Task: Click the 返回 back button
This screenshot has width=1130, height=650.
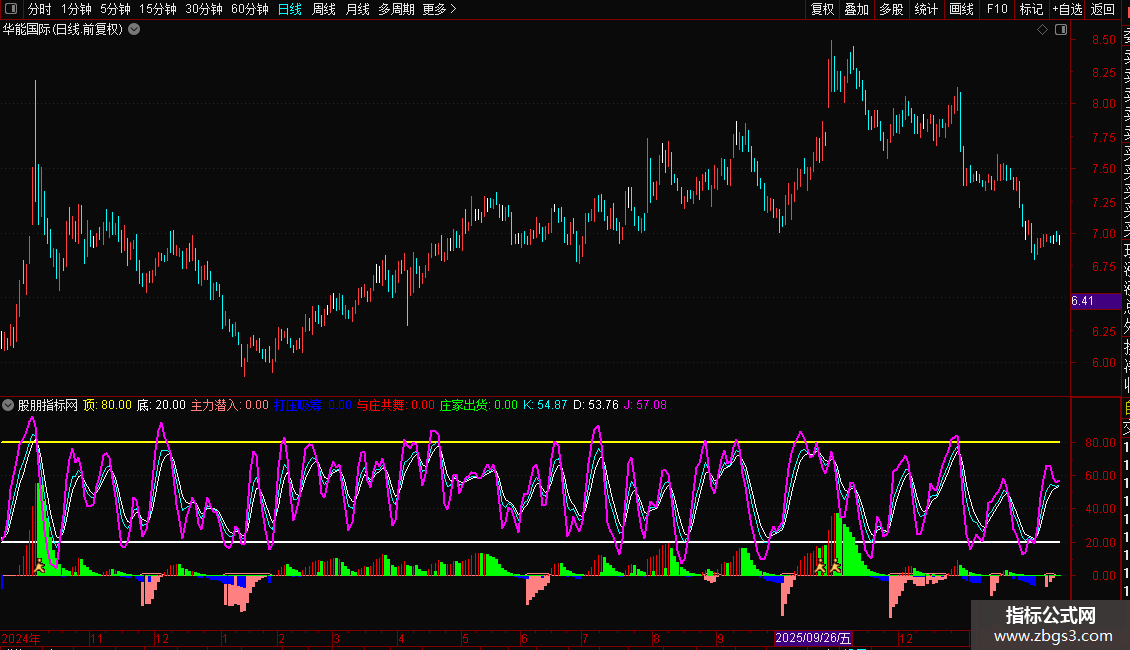Action: [1103, 9]
